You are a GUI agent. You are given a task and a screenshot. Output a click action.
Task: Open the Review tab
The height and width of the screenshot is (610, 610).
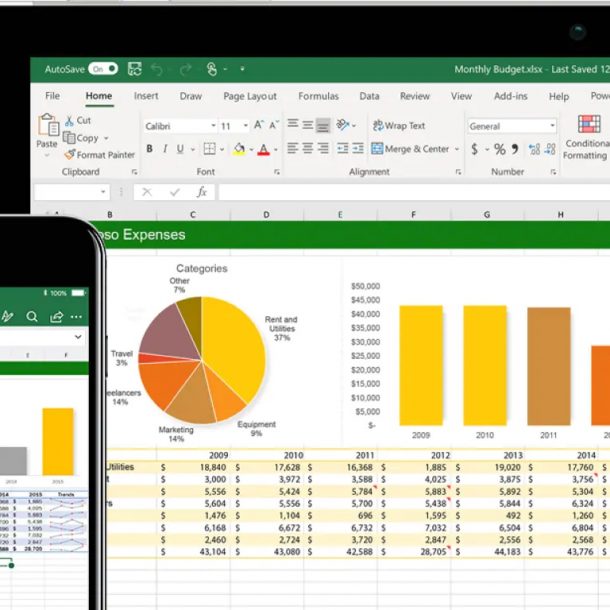[415, 96]
